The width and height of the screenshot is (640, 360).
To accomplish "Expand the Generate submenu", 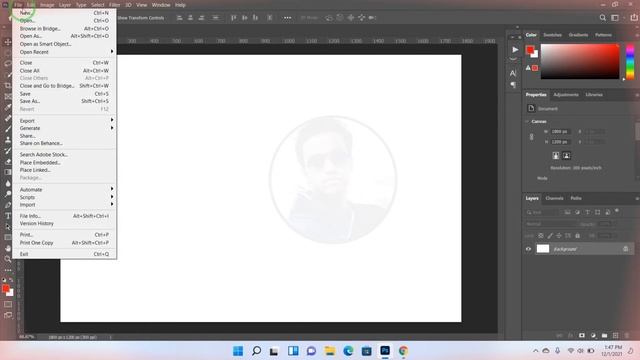I will click(x=64, y=128).
